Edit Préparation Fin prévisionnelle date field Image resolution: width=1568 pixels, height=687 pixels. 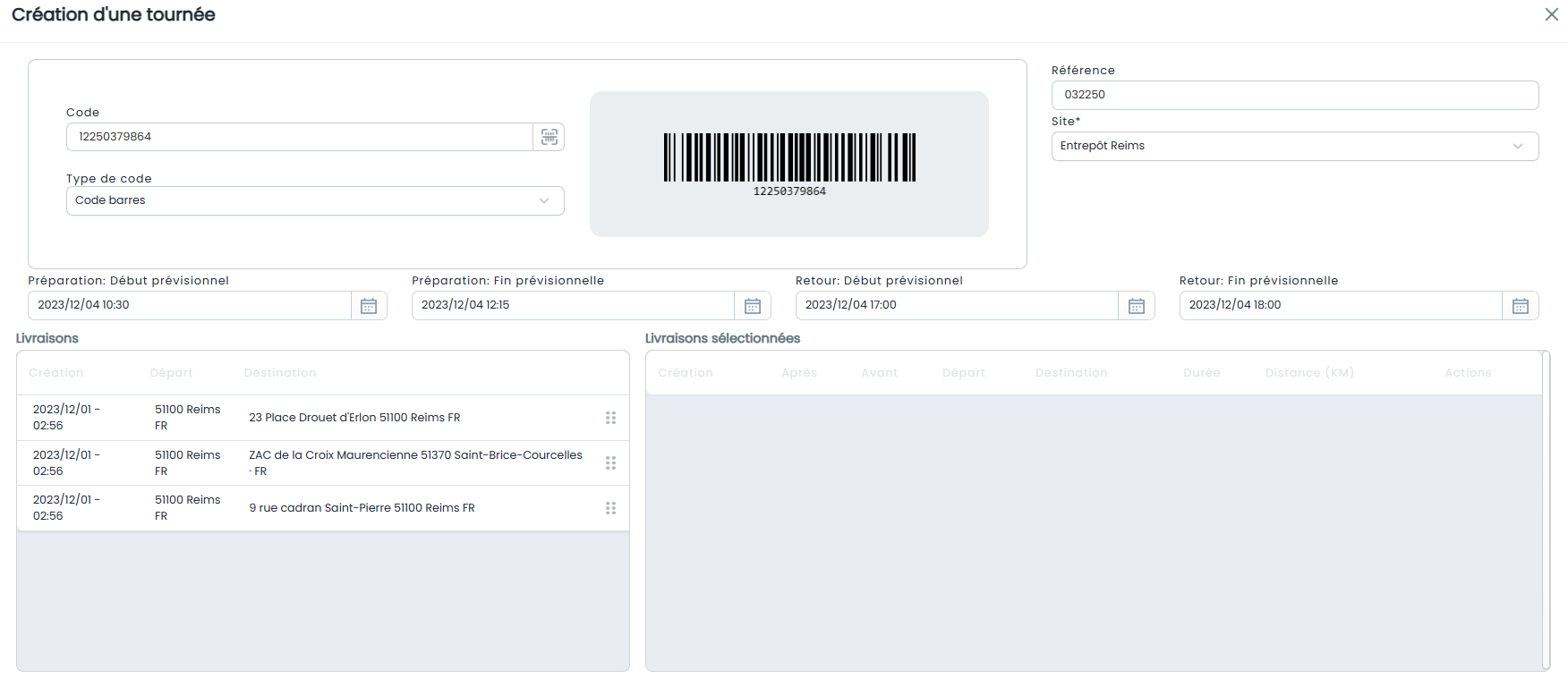pos(574,305)
